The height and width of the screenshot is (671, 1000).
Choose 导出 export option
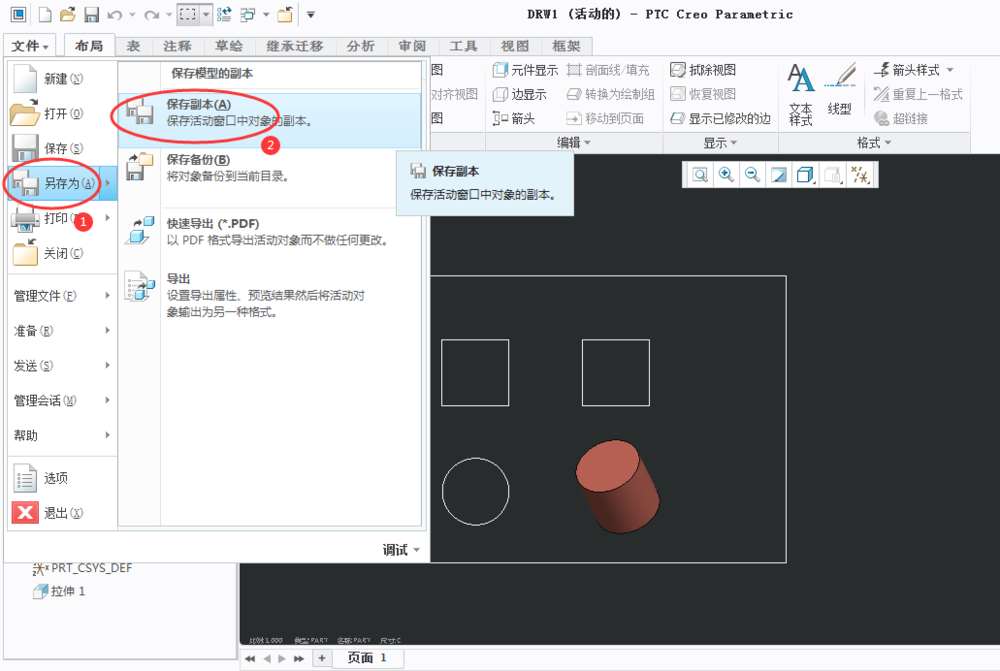tap(269, 295)
